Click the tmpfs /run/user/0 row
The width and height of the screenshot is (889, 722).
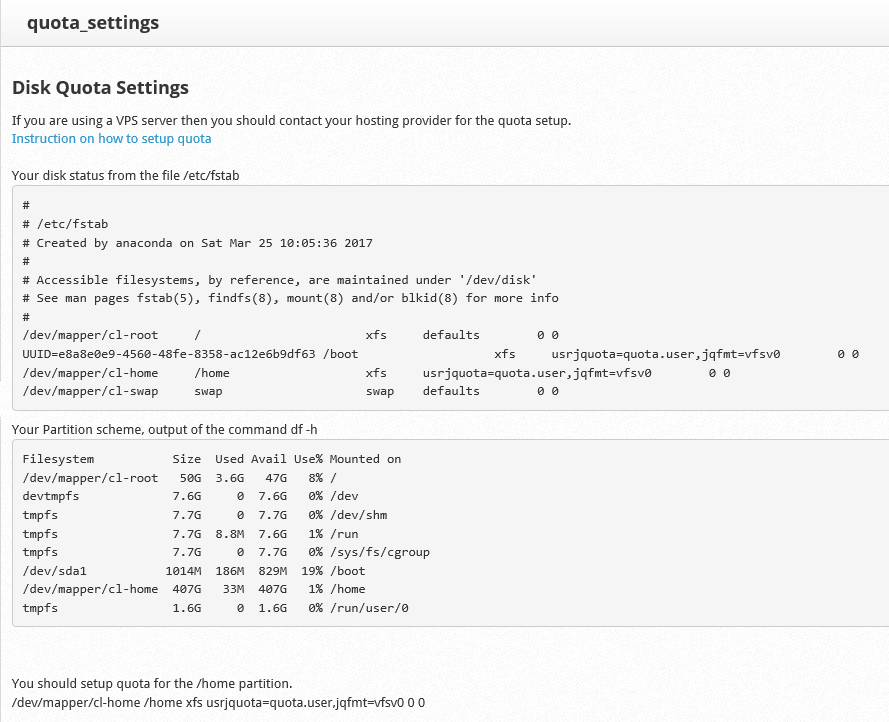[215, 608]
